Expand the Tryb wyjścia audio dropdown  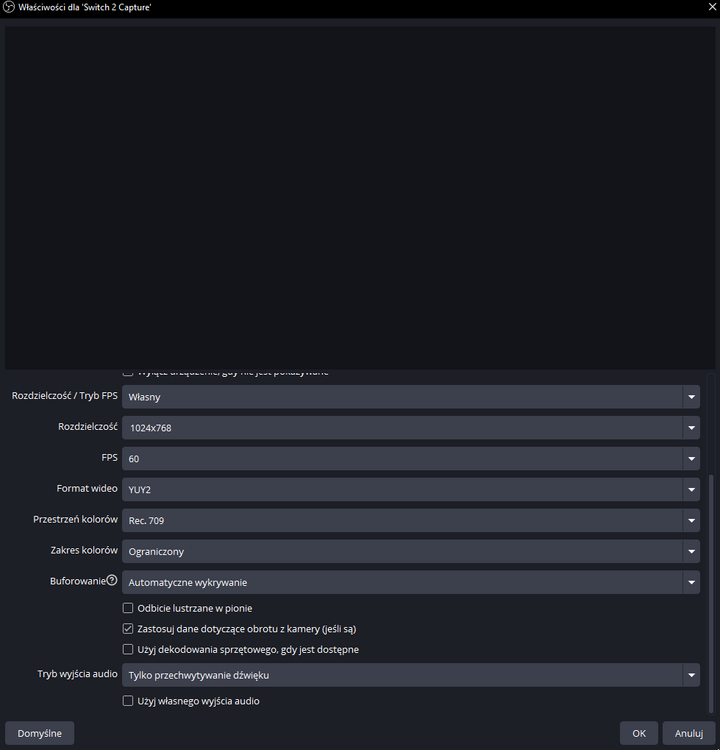click(x=410, y=676)
